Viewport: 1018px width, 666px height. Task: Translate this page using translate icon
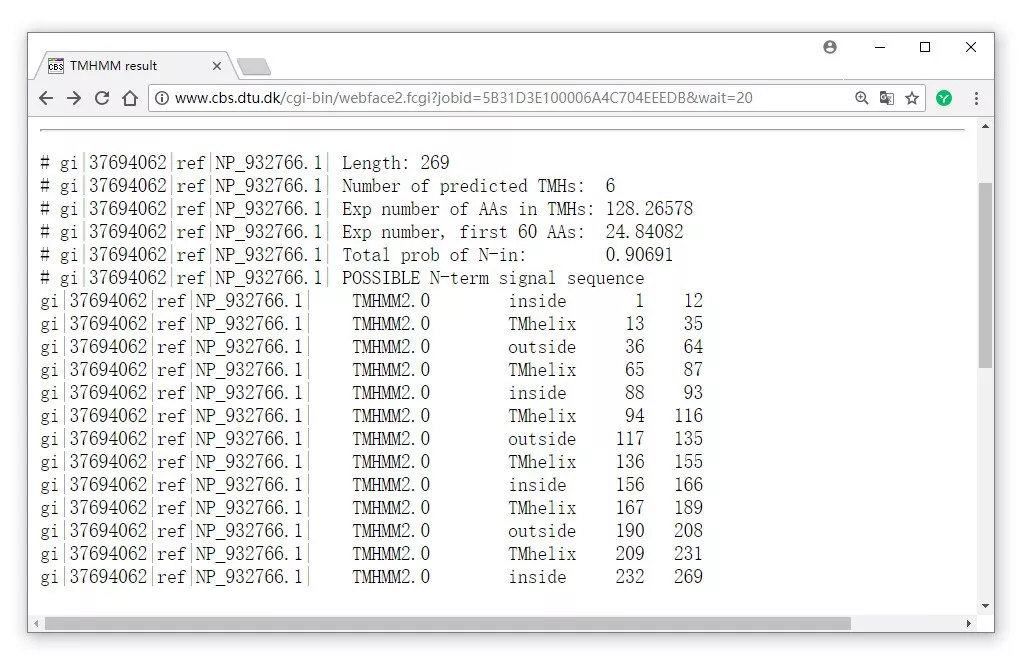point(886,98)
